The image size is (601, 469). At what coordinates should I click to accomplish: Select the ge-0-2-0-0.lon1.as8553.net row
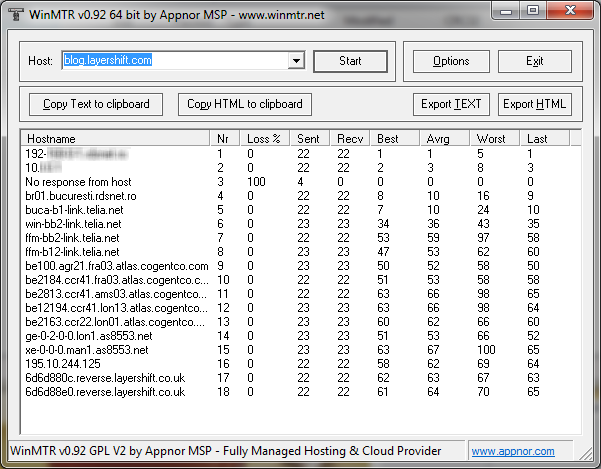(301, 336)
